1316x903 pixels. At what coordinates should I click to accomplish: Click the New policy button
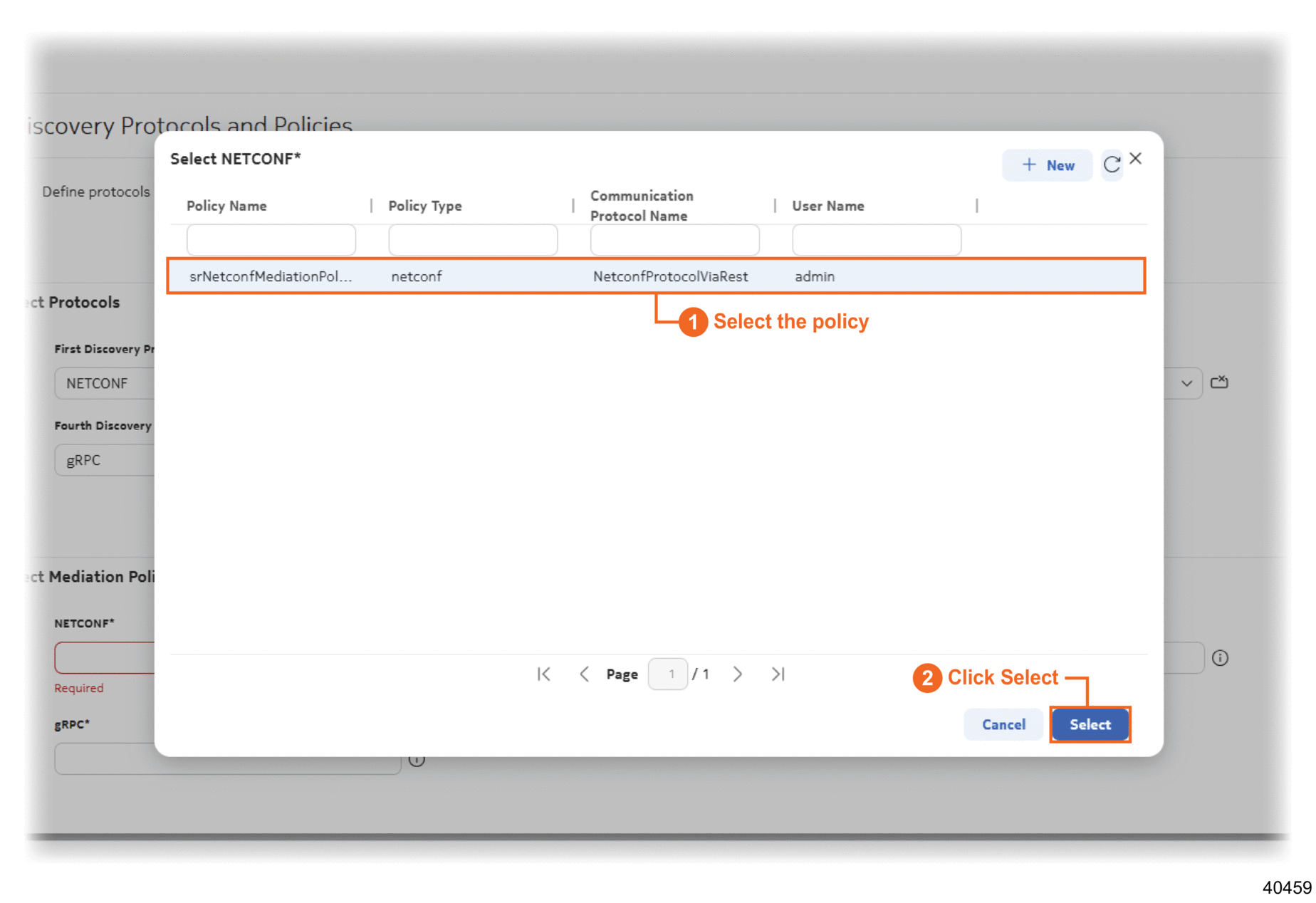click(1047, 165)
